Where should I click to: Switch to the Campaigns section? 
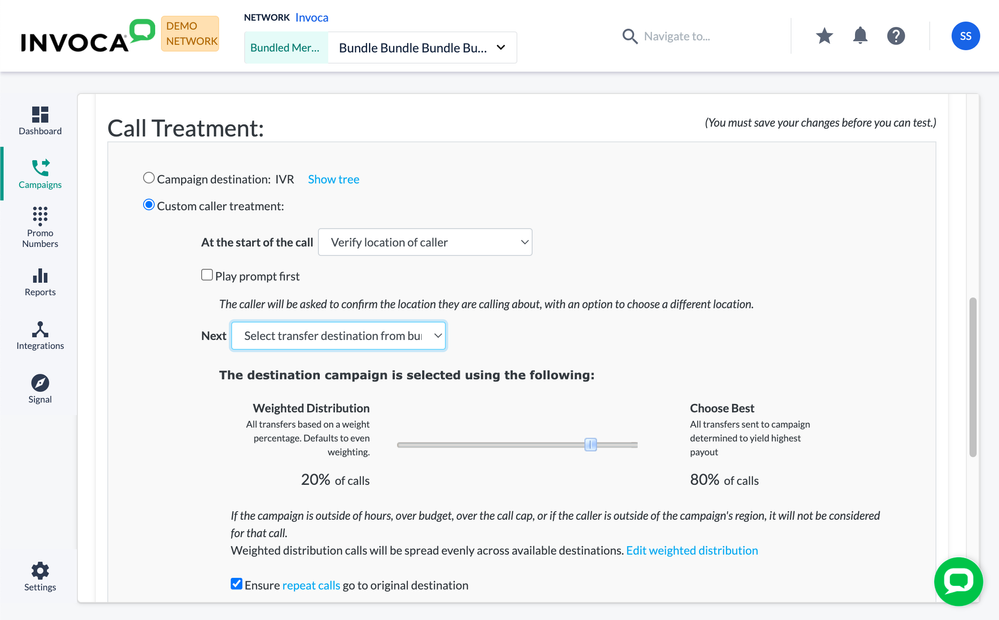coord(40,173)
